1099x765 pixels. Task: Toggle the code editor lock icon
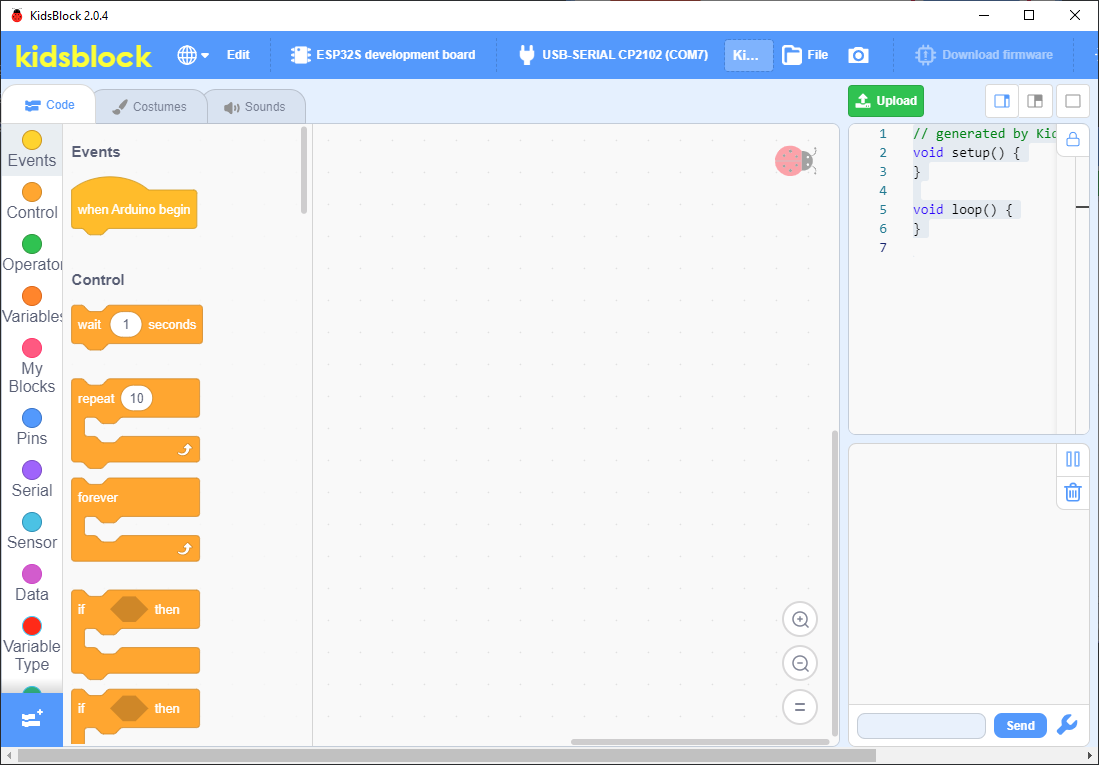[1072, 140]
